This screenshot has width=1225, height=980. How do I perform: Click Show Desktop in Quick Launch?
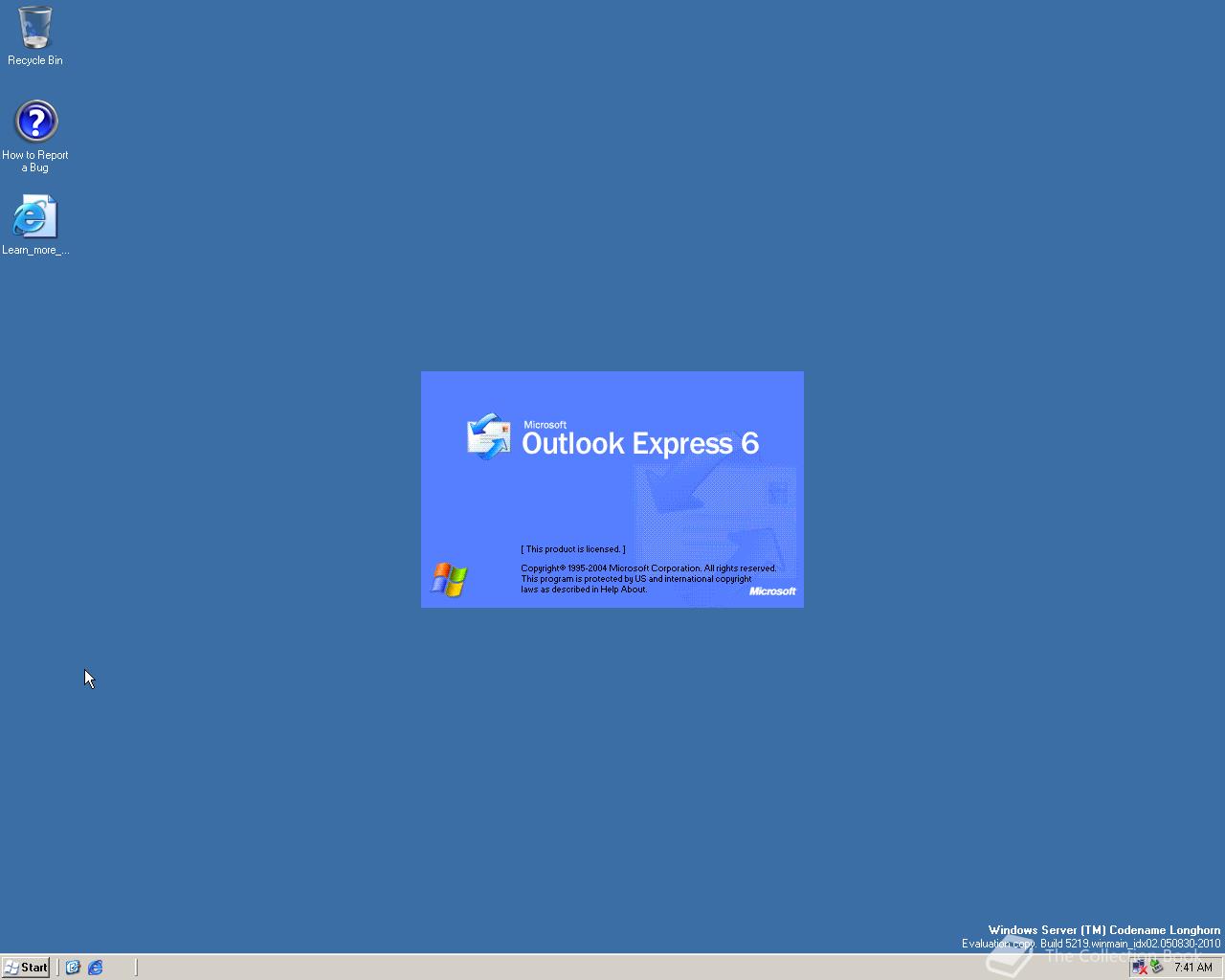click(73, 968)
